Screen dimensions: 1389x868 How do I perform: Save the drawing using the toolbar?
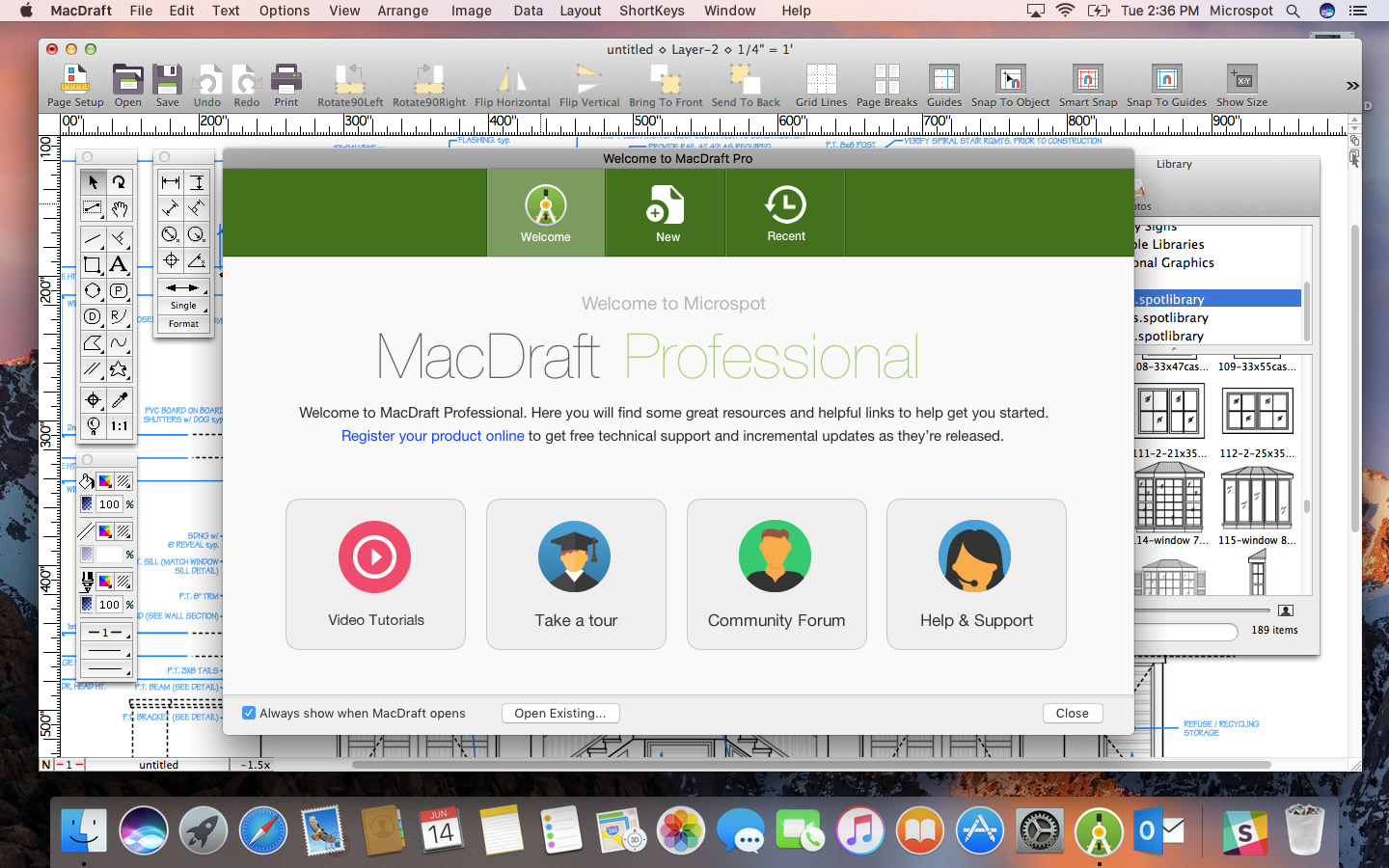[x=168, y=86]
